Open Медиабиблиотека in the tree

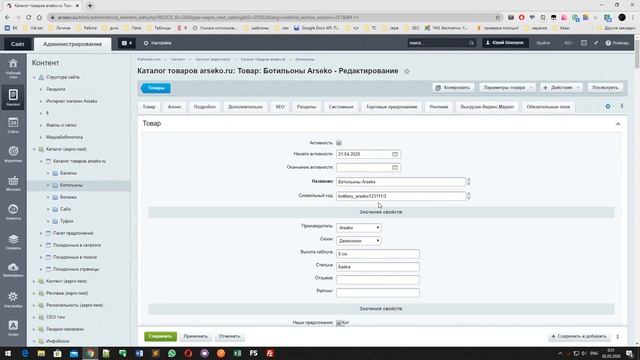pyautogui.click(x=64, y=137)
